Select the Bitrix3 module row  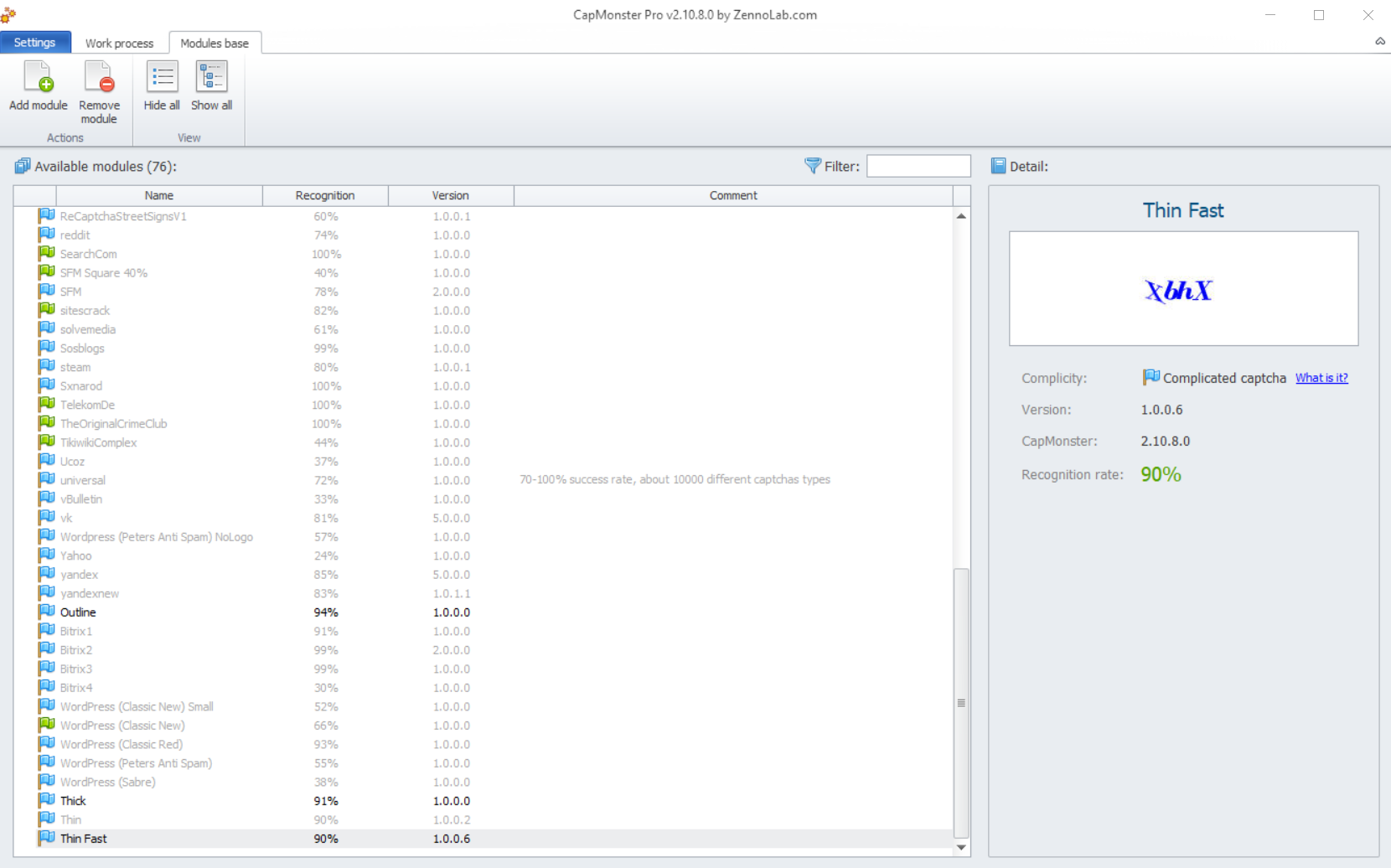click(483, 669)
